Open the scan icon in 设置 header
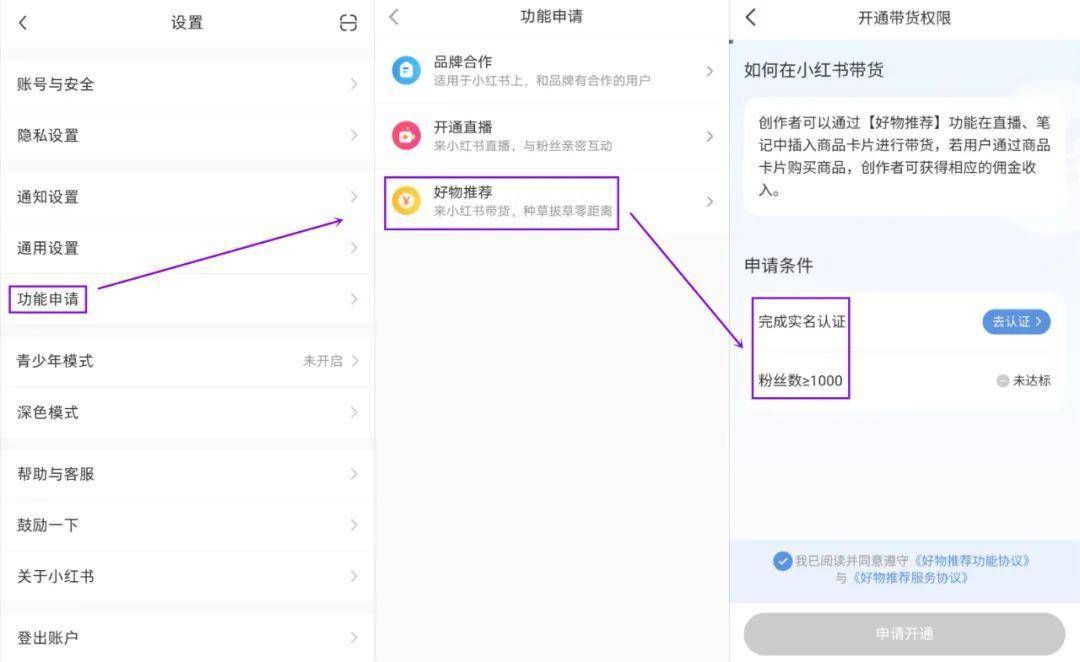Image resolution: width=1080 pixels, height=662 pixels. pos(349,23)
